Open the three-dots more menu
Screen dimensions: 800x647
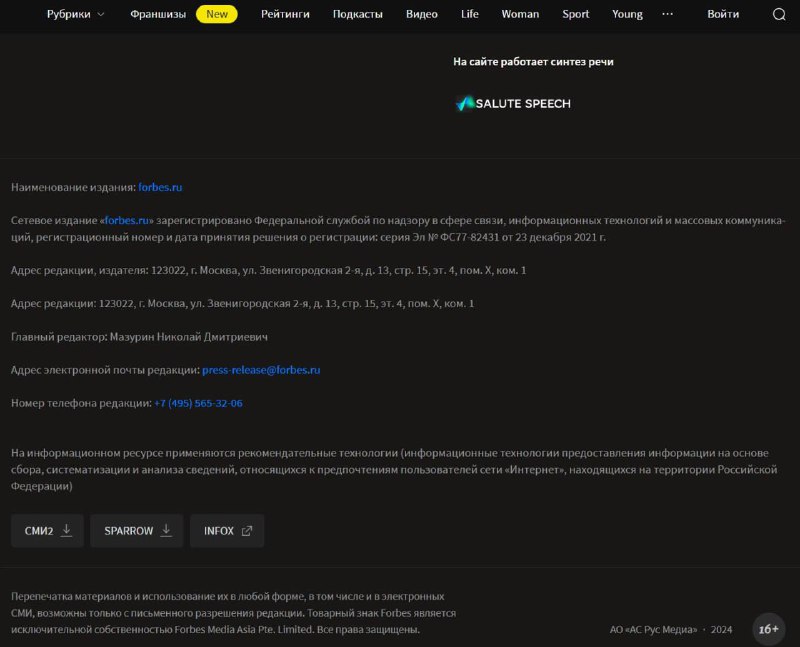[667, 14]
